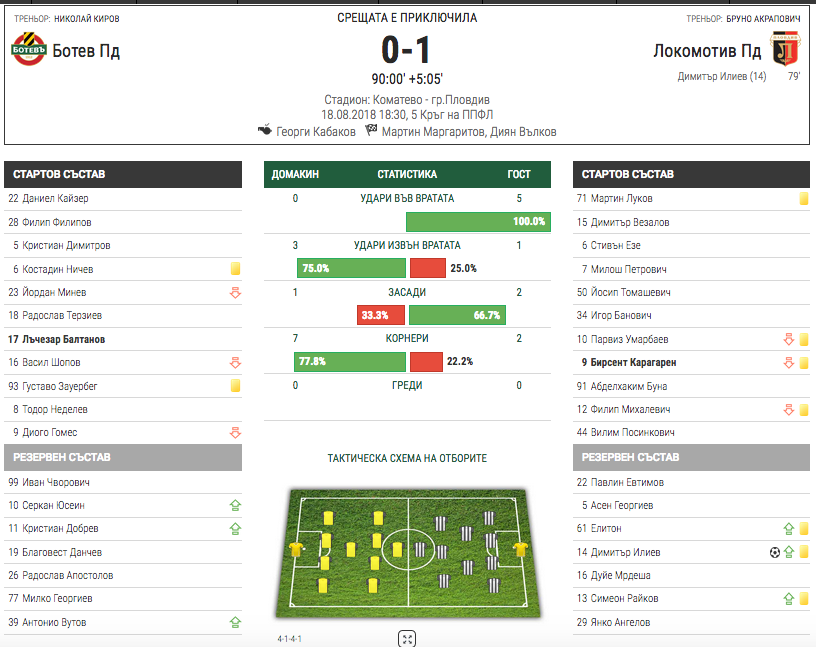Click the yellow card next to Костадин Ничев
Image resolution: width=816 pixels, height=647 pixels.
[235, 269]
